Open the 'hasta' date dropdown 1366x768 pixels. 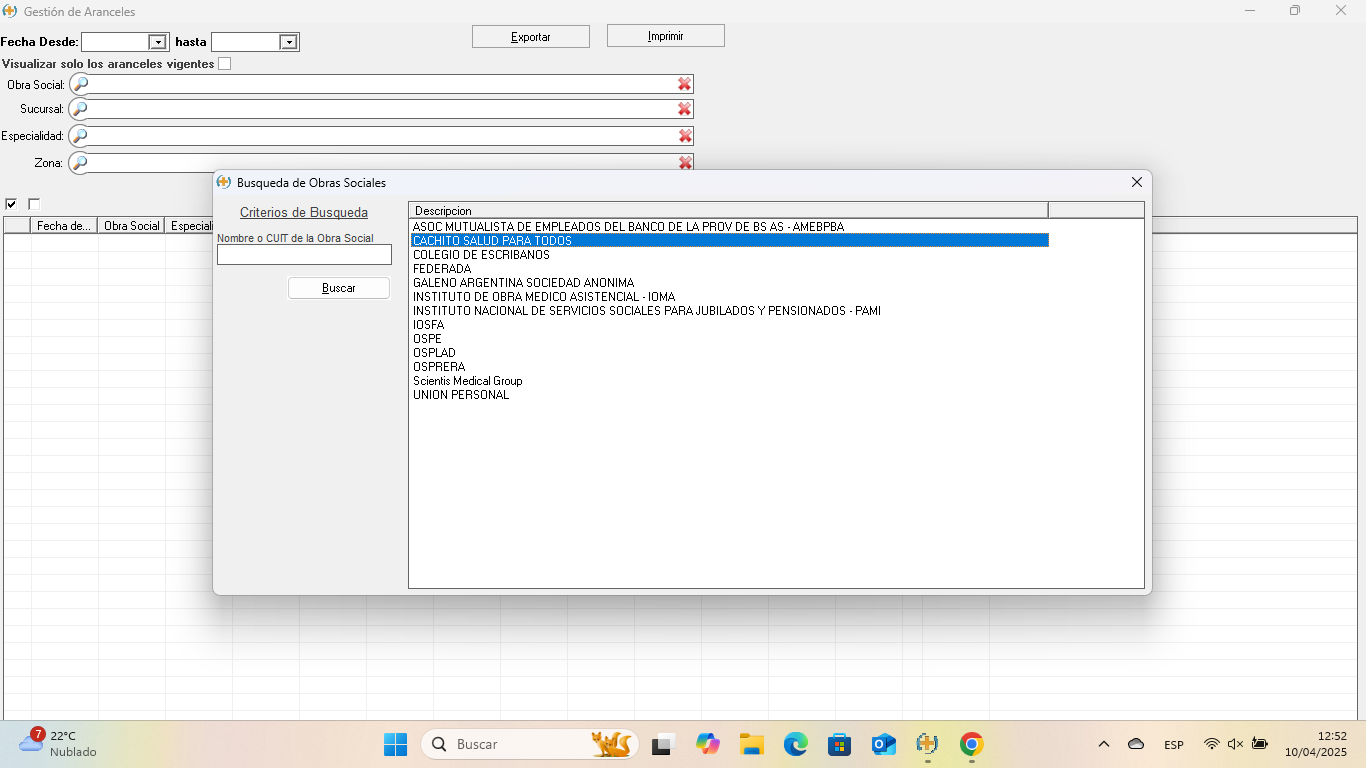click(288, 42)
